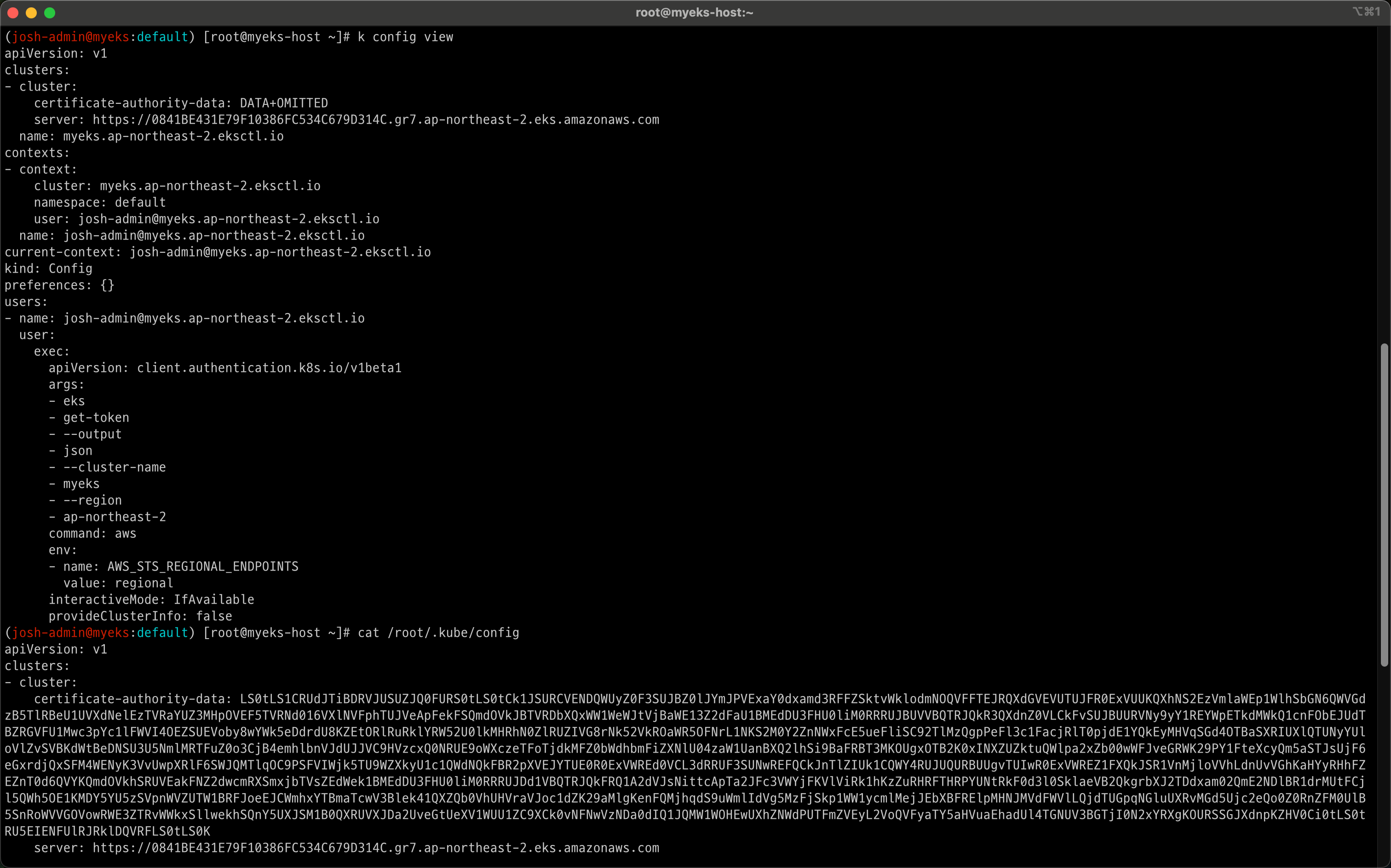Screen dimensions: 1391x868
Task: Click the 'command: aws' line
Action: [92, 533]
